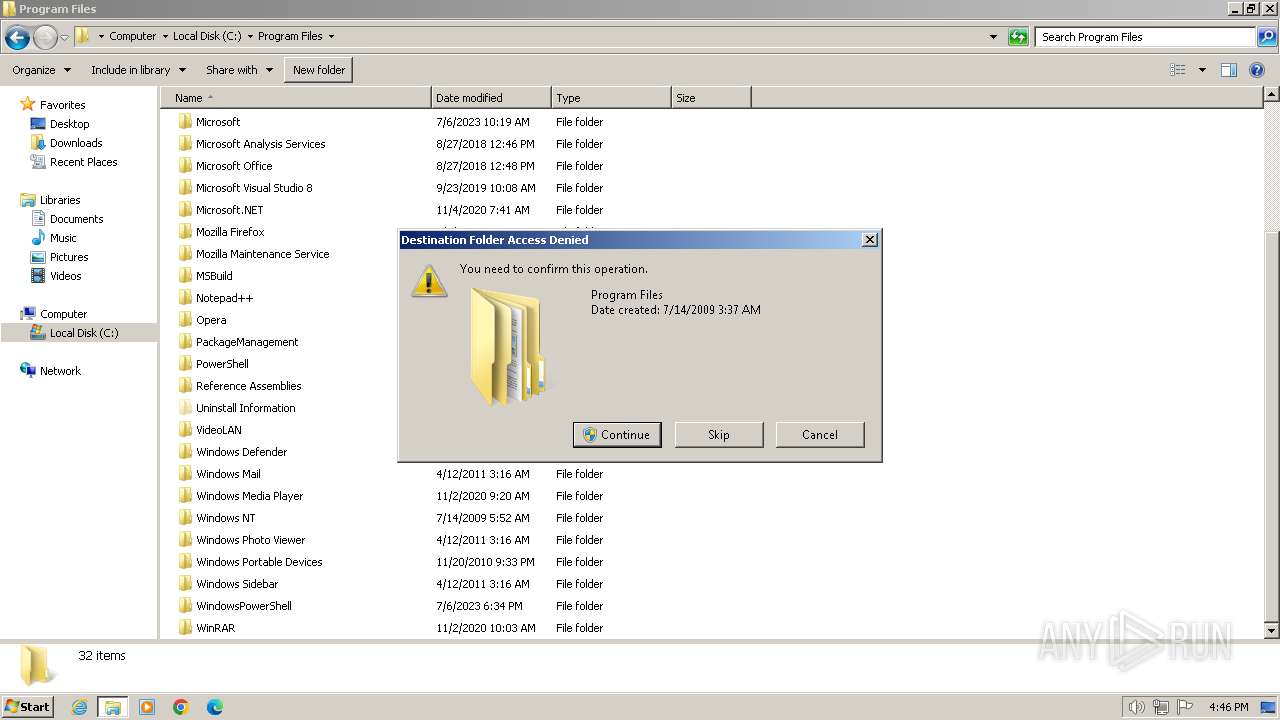This screenshot has width=1280, height=720.
Task: Click the Local Disk (C:) breadcrumb
Action: click(x=207, y=36)
